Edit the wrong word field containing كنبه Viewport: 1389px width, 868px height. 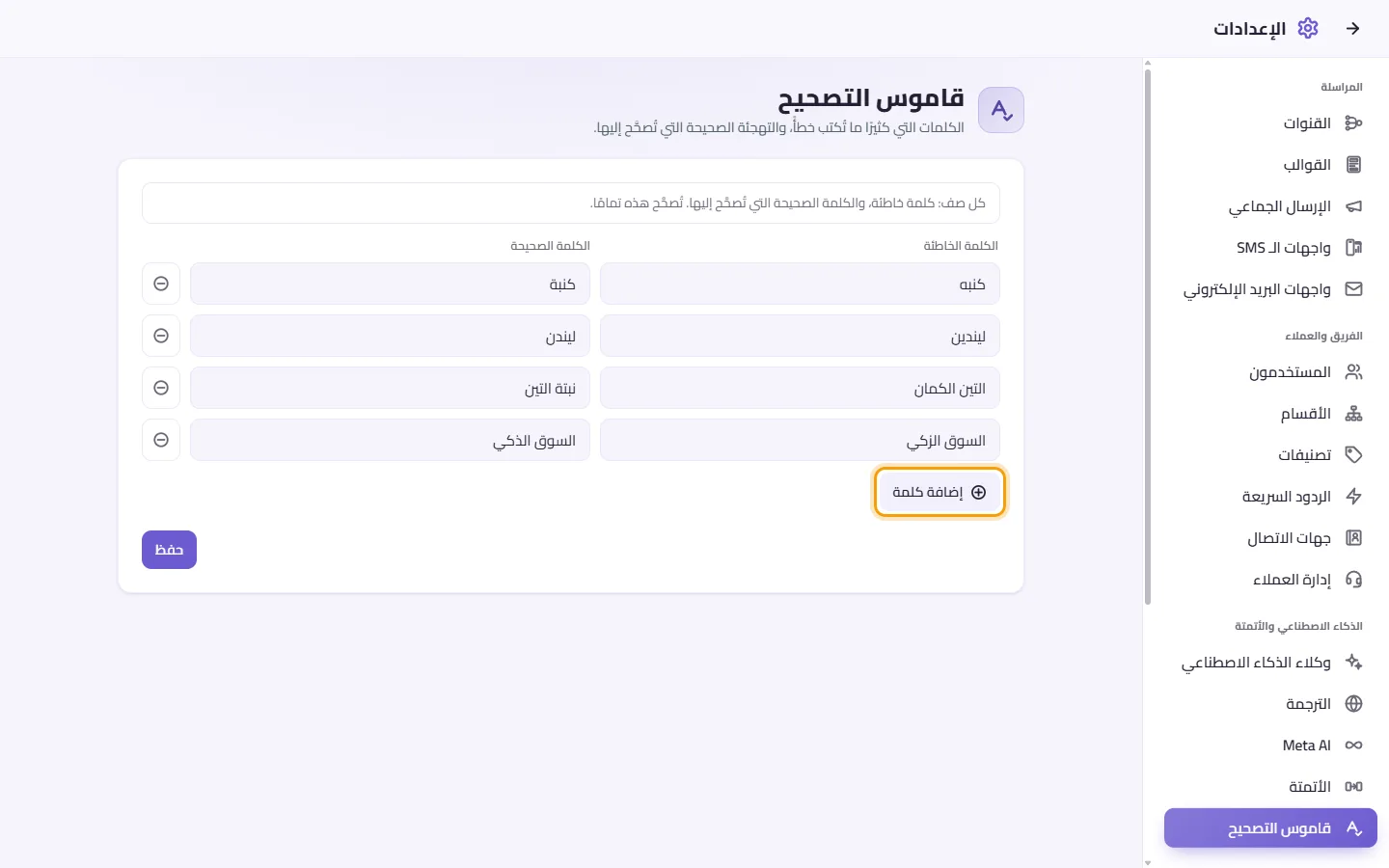coord(800,284)
